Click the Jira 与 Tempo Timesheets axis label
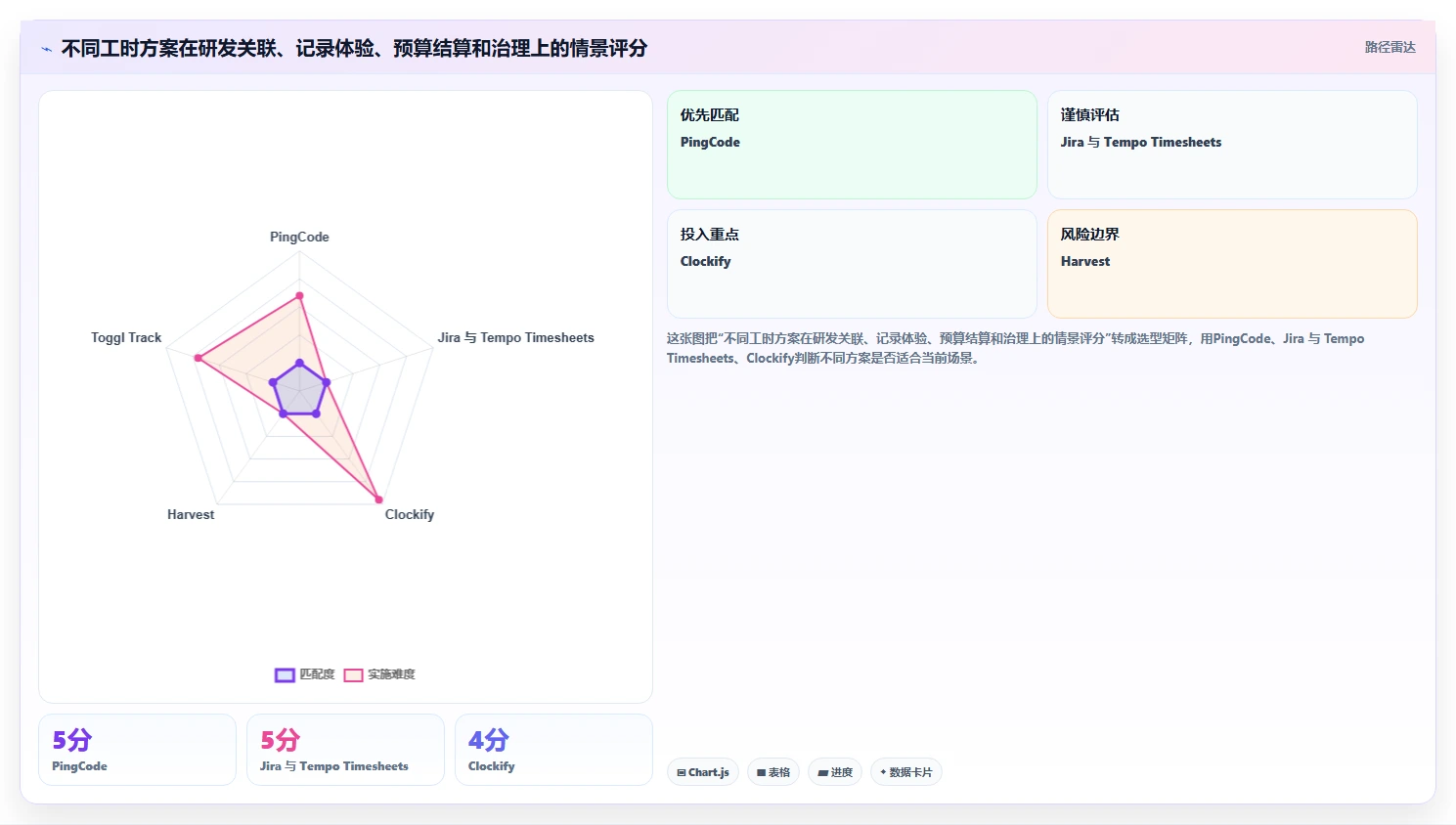1456x825 pixels. (515, 337)
